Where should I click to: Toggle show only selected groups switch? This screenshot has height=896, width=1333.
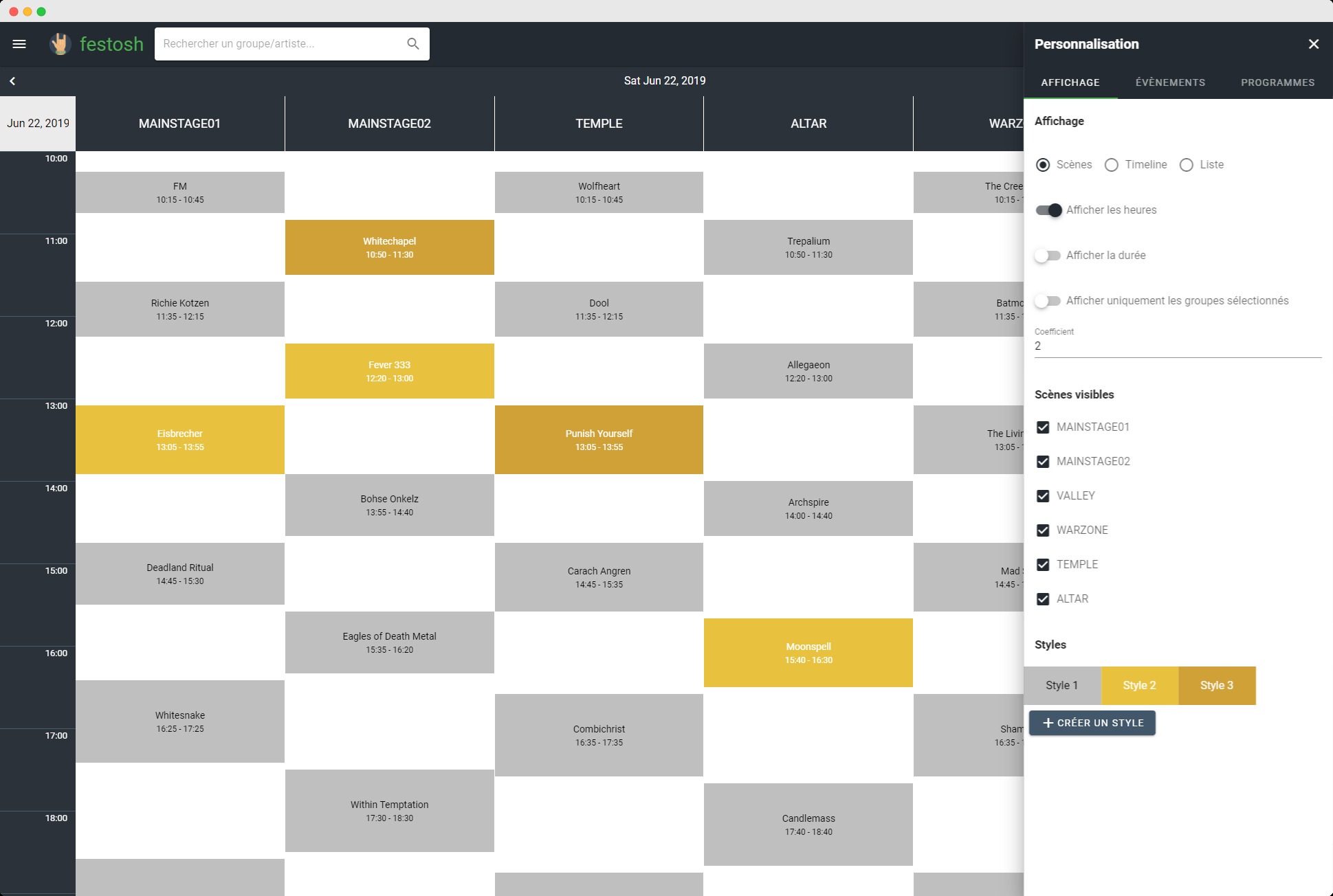pyautogui.click(x=1048, y=301)
